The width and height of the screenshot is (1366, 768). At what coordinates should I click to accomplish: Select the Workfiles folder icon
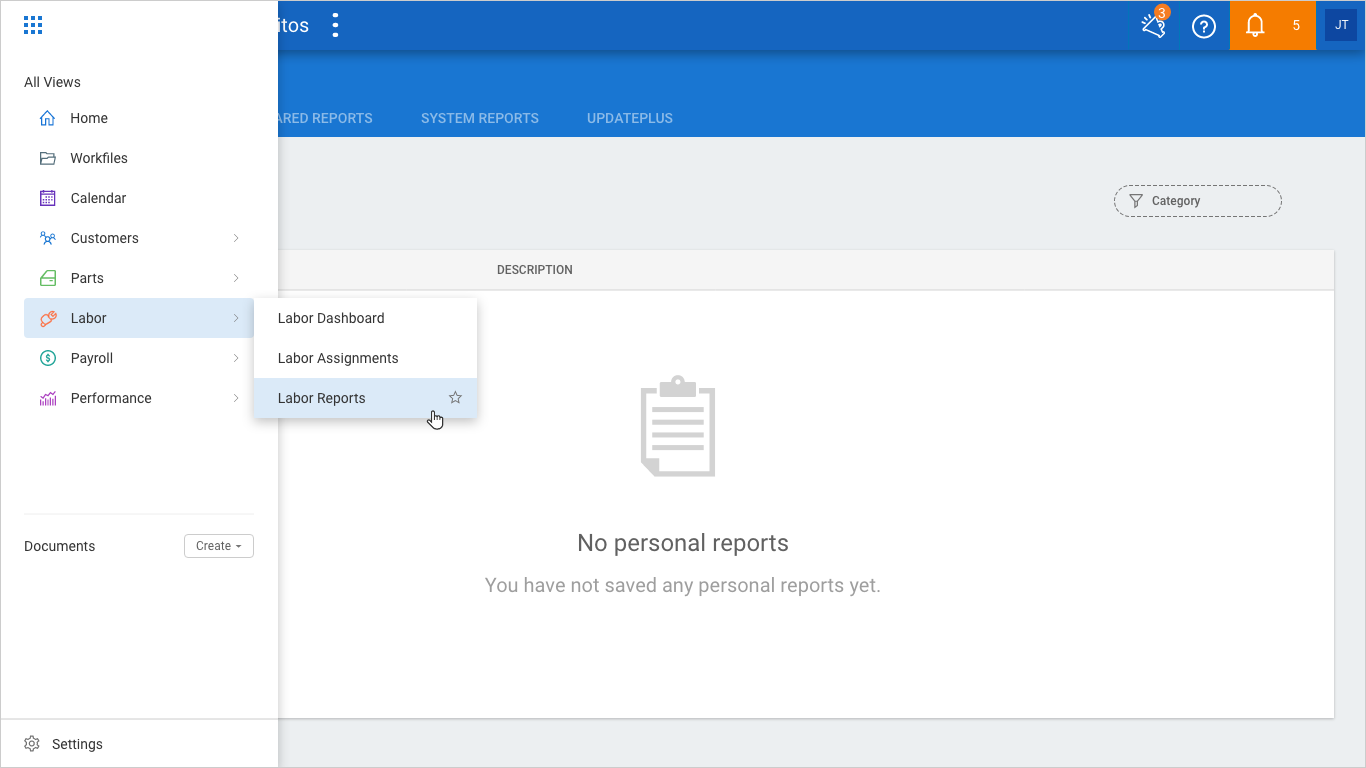point(47,158)
